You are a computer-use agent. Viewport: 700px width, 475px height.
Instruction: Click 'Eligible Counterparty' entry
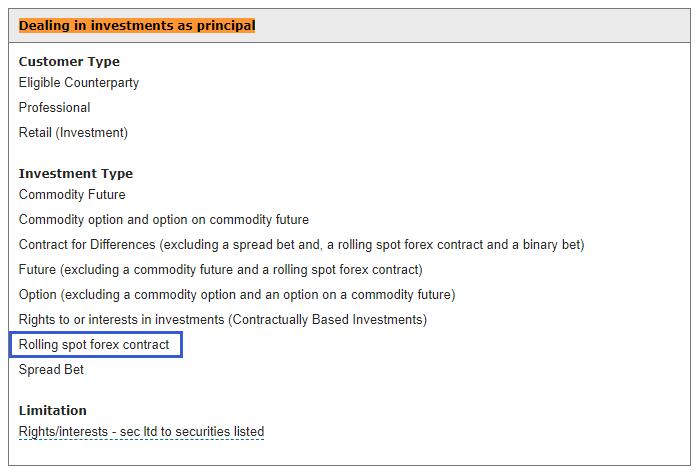pos(79,83)
